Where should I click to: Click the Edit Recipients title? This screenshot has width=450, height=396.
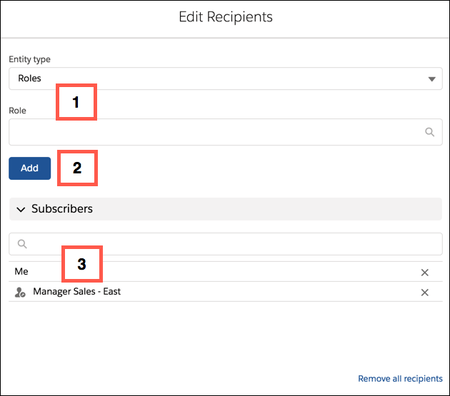click(226, 17)
